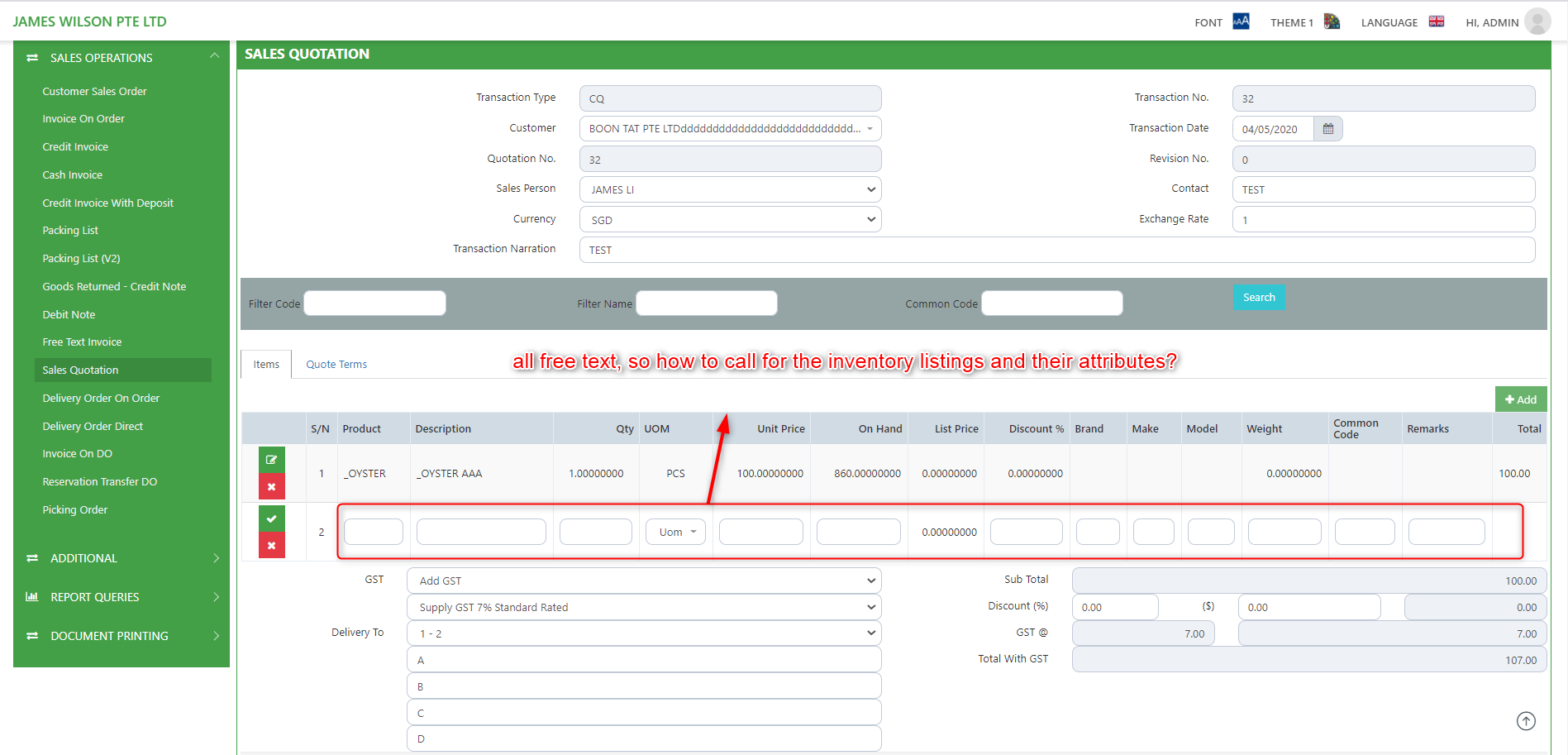
Task: Click the Sales Operations arrows icon
Action: point(32,58)
